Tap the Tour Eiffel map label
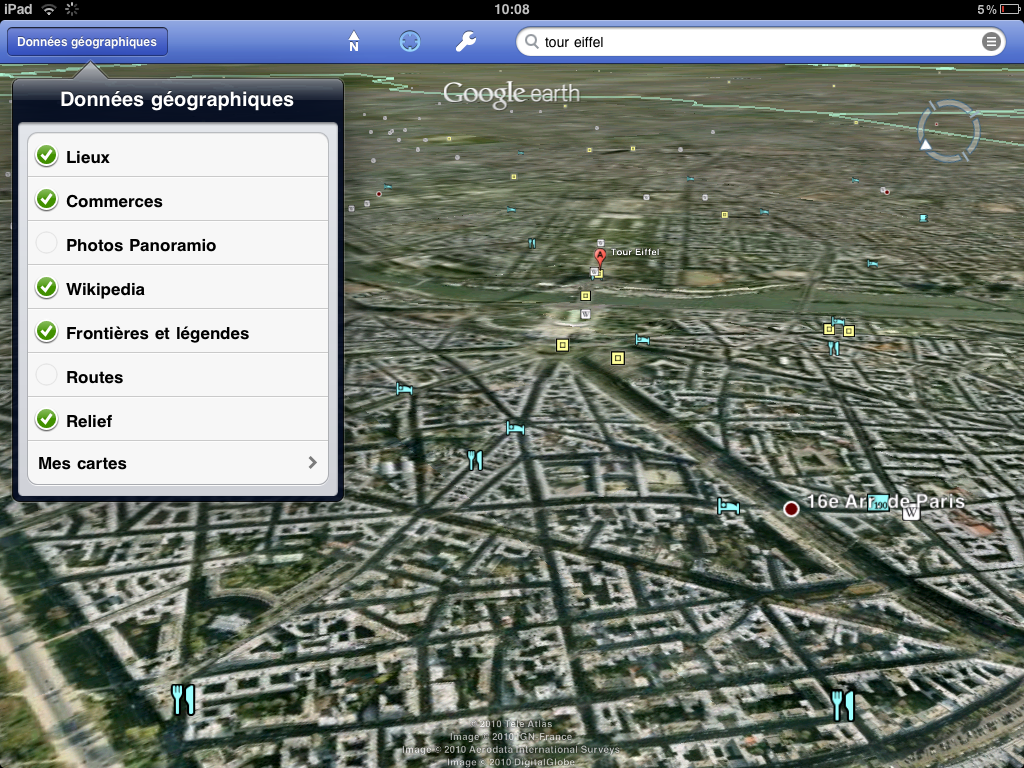The width and height of the screenshot is (1024, 768). pos(635,252)
